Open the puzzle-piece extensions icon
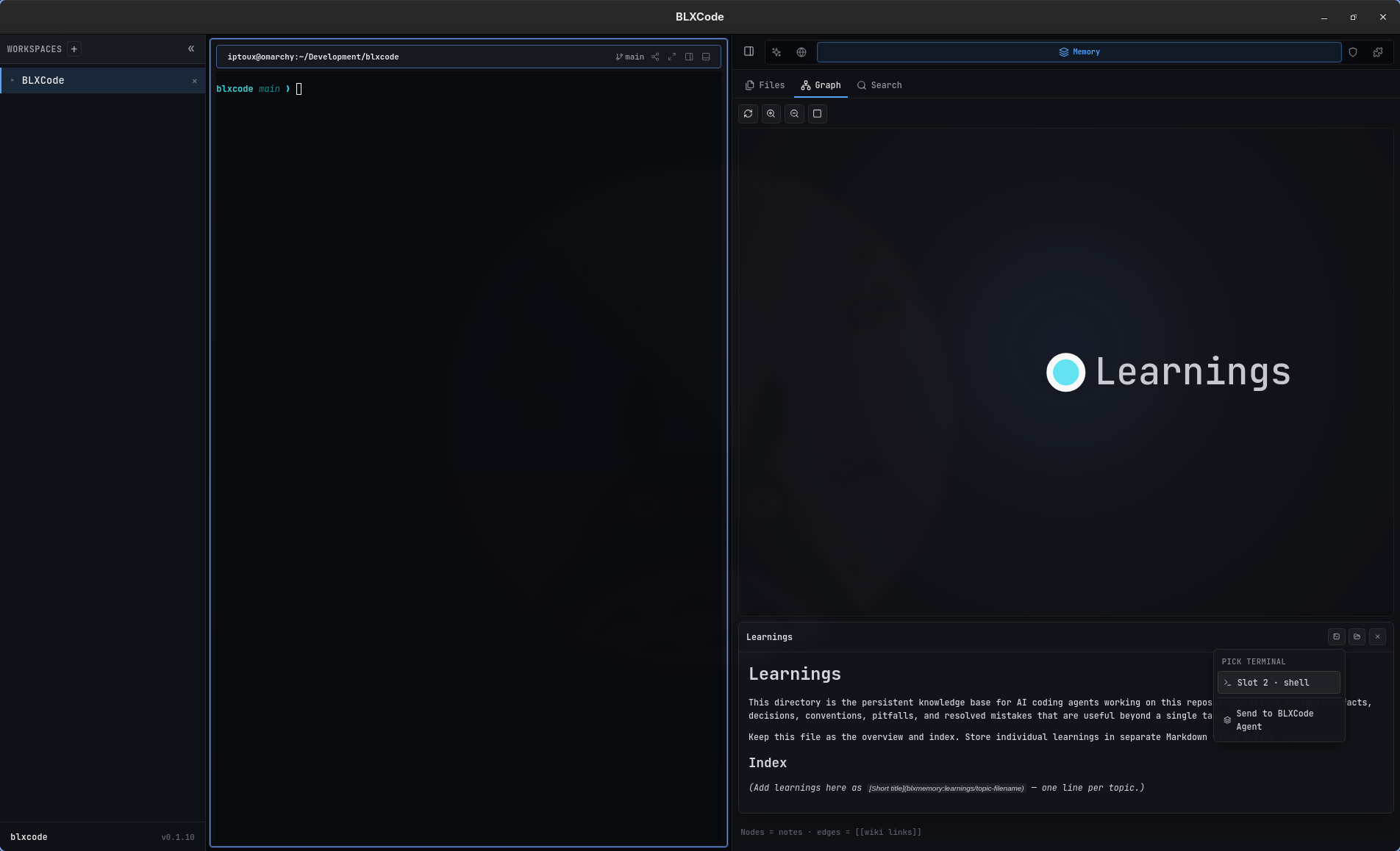The width and height of the screenshot is (1400, 851). click(1378, 52)
